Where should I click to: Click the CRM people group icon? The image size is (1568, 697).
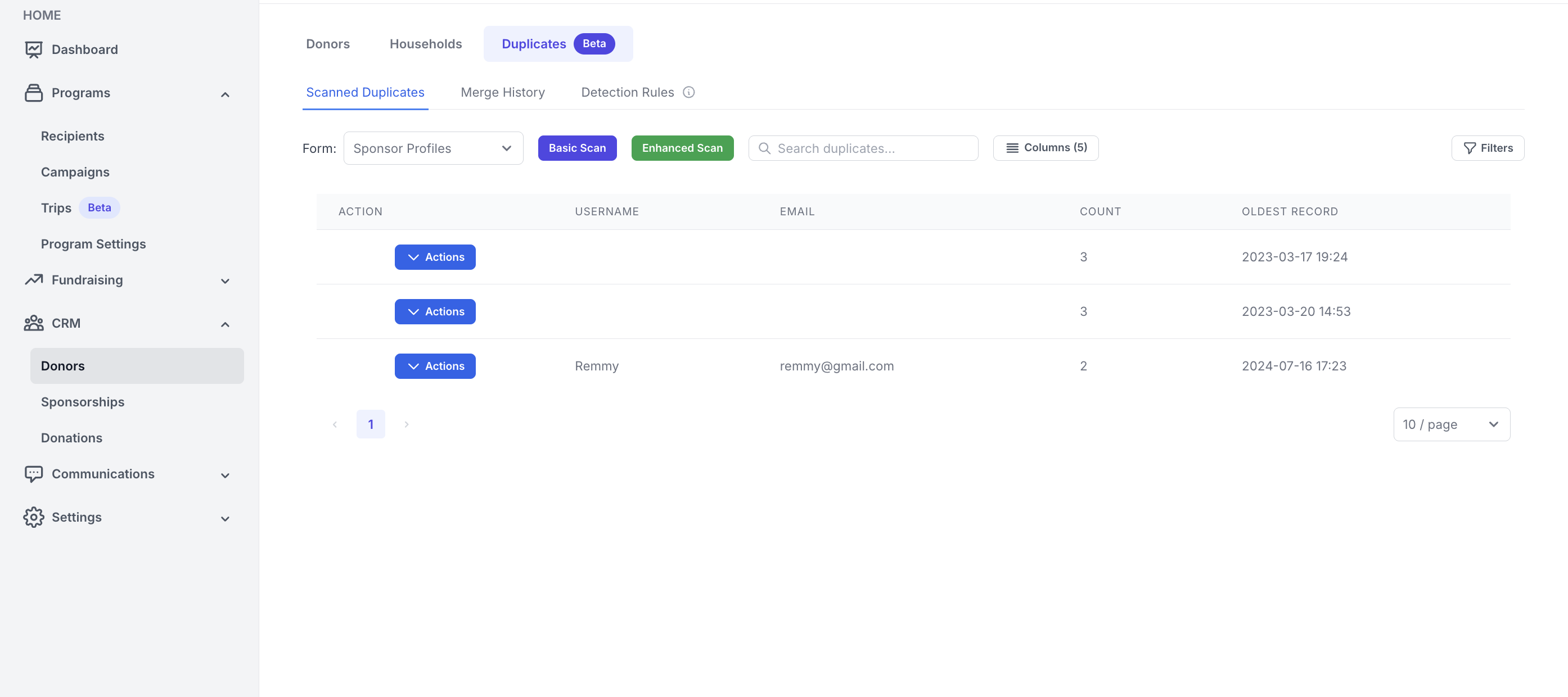(34, 323)
